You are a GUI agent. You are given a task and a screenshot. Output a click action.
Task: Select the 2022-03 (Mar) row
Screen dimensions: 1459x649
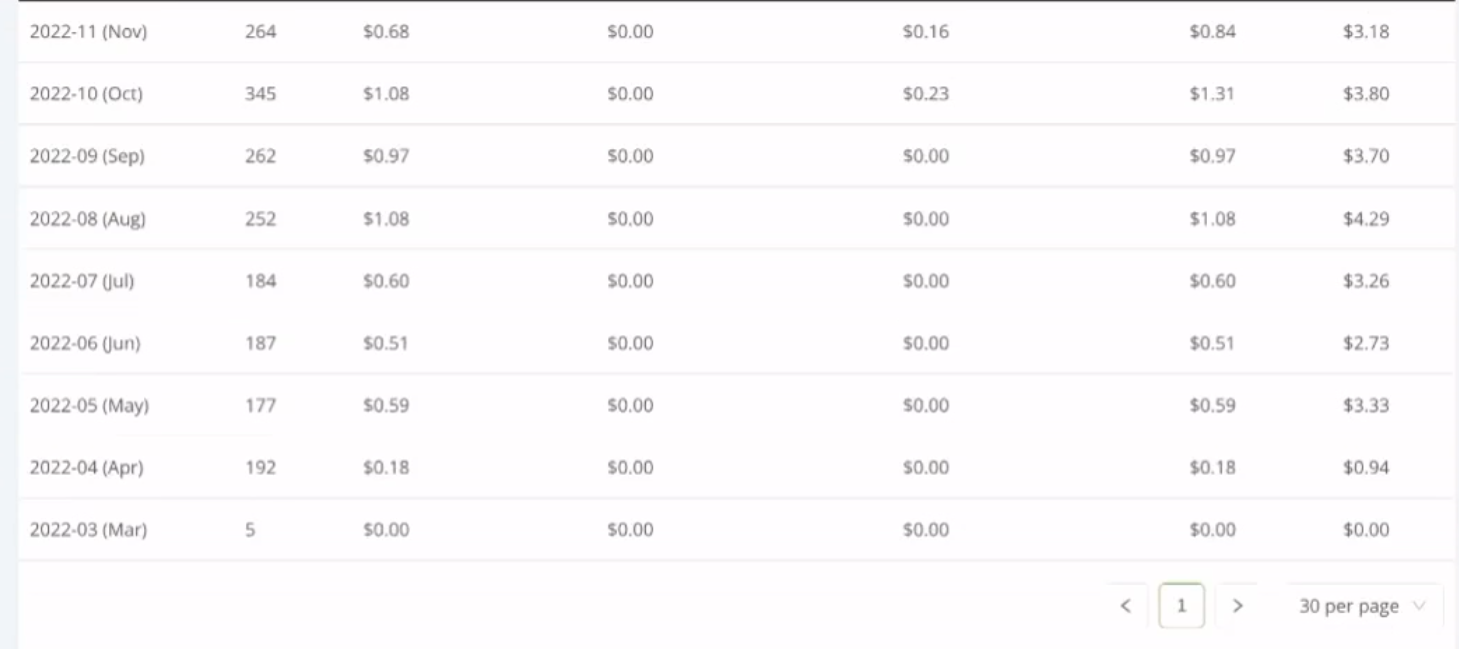click(x=736, y=529)
